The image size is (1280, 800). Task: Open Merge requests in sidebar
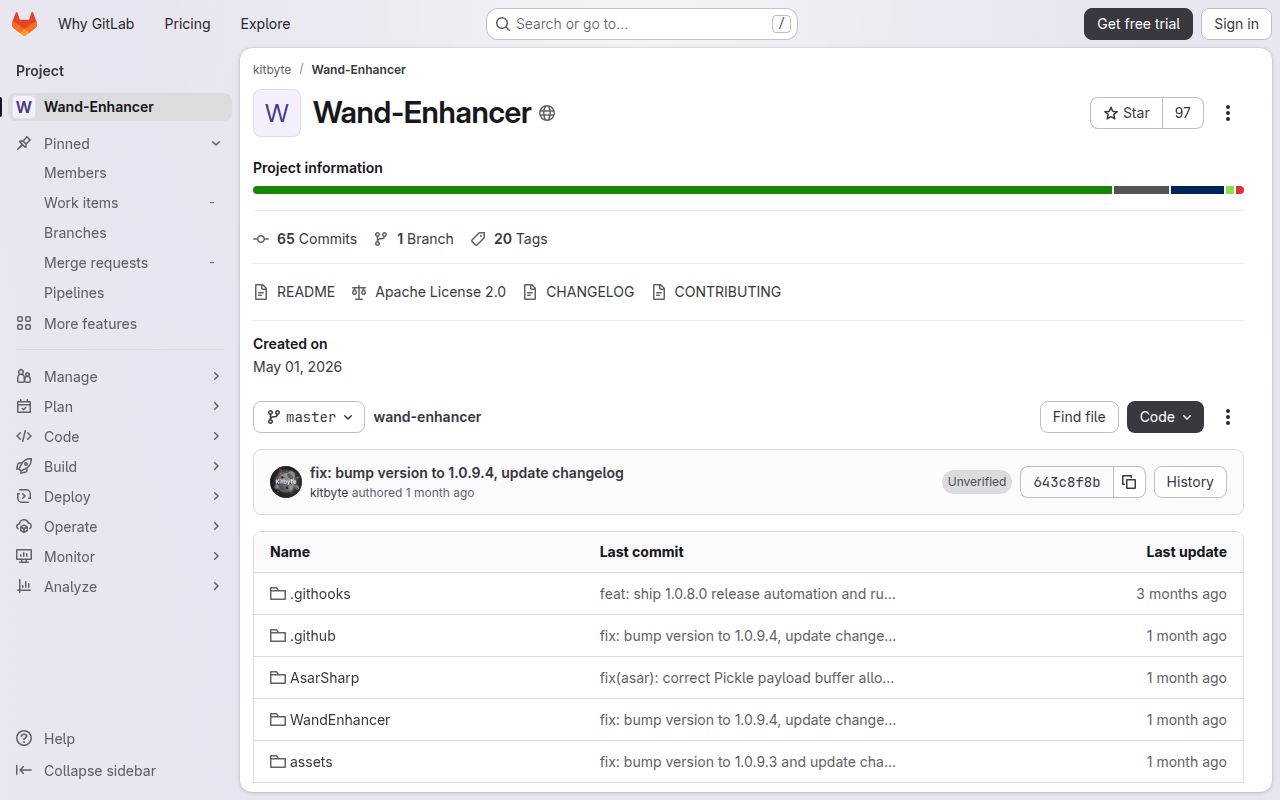(96, 263)
